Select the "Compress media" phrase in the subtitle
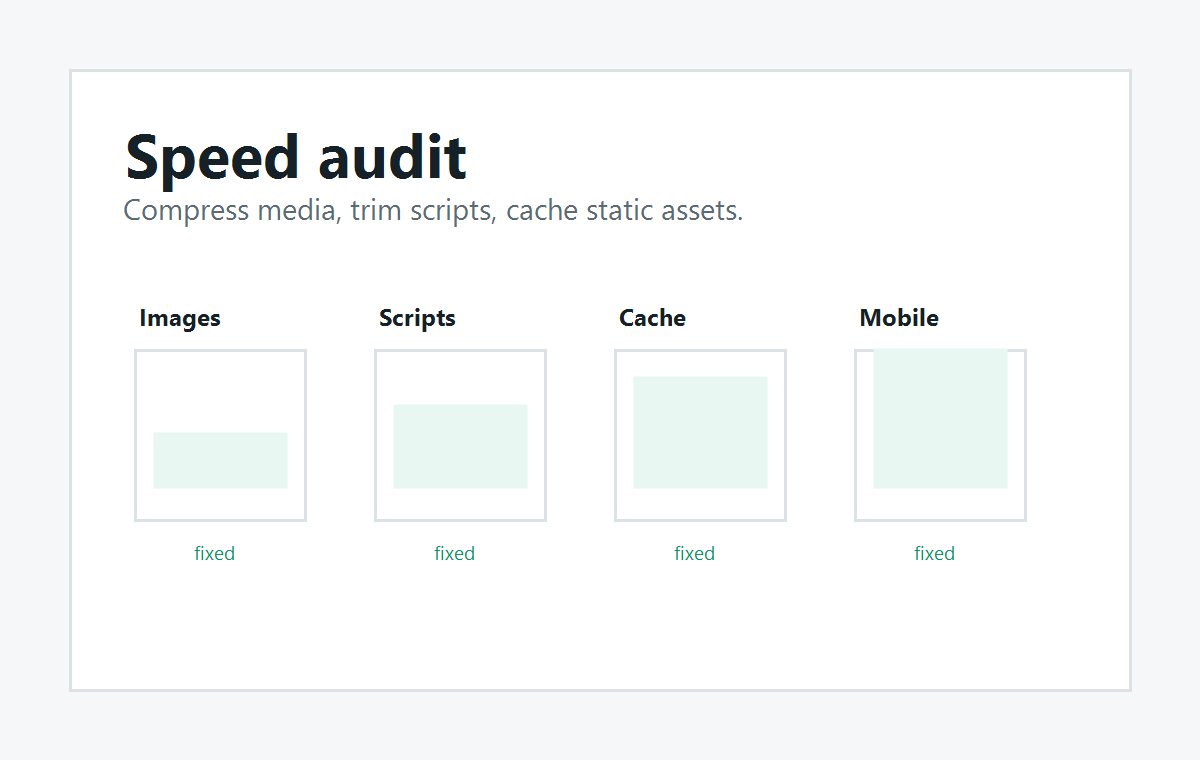Screen dimensions: 1200x760 (232, 211)
